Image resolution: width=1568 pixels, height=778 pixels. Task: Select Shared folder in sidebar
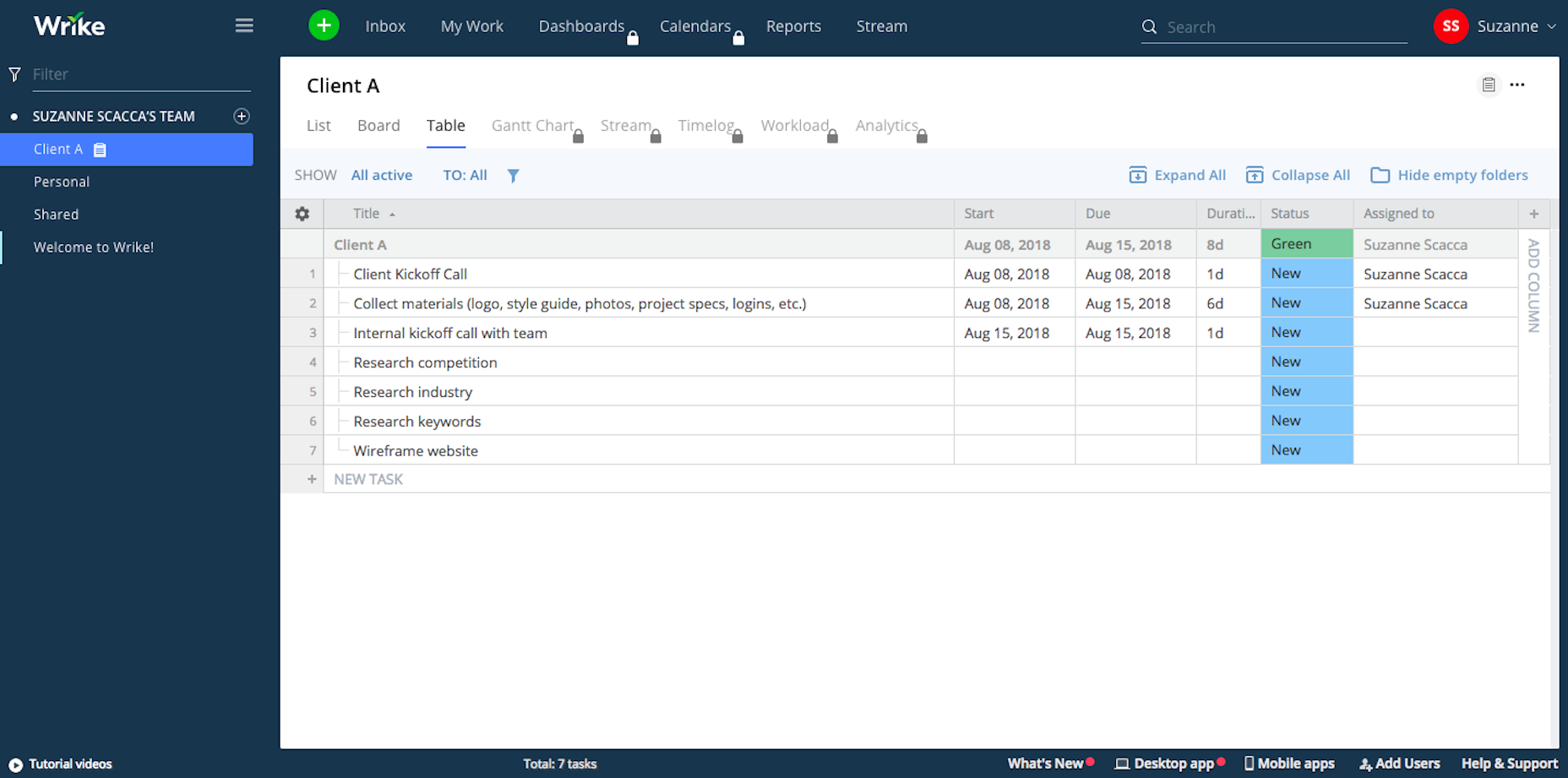click(x=56, y=215)
